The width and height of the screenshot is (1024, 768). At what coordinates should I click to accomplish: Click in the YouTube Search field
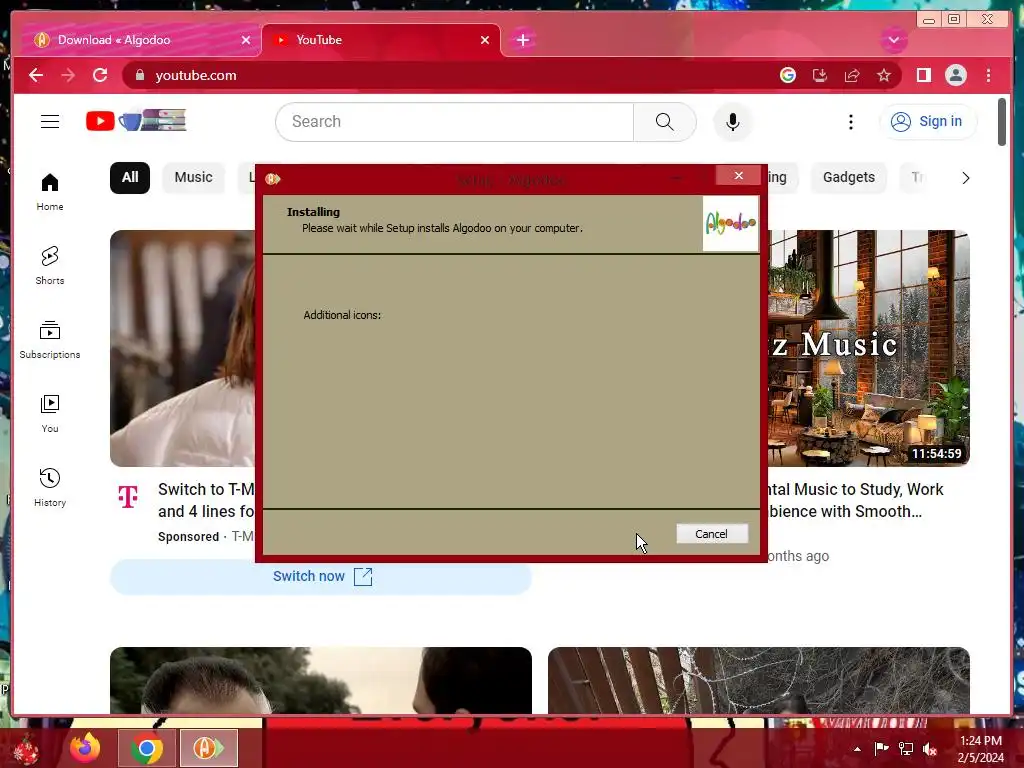tap(455, 121)
